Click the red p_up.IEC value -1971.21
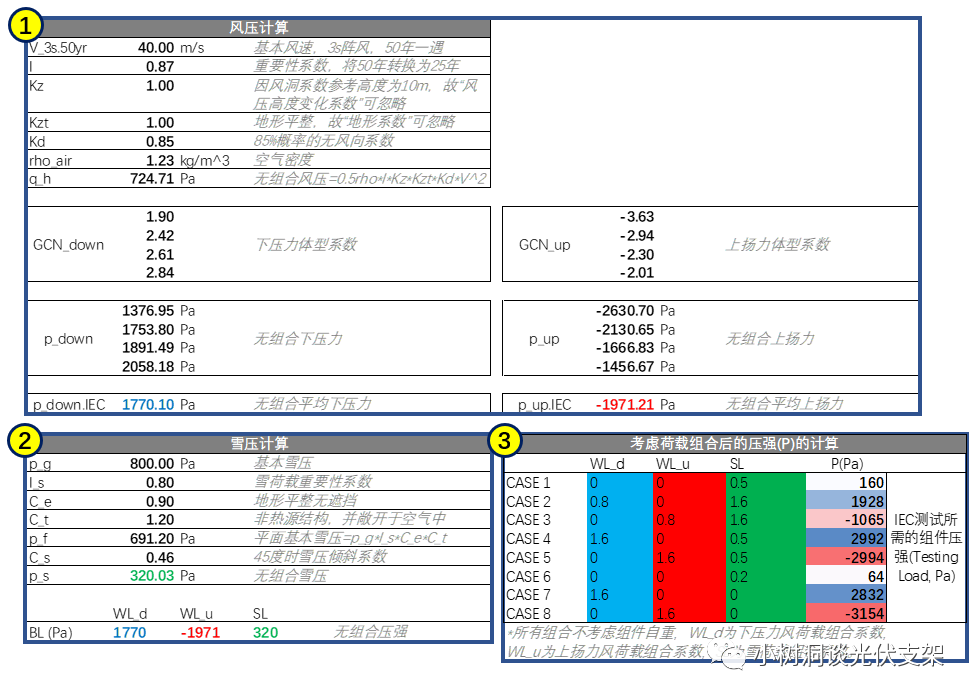Image resolution: width=976 pixels, height=698 pixels. pos(625,405)
